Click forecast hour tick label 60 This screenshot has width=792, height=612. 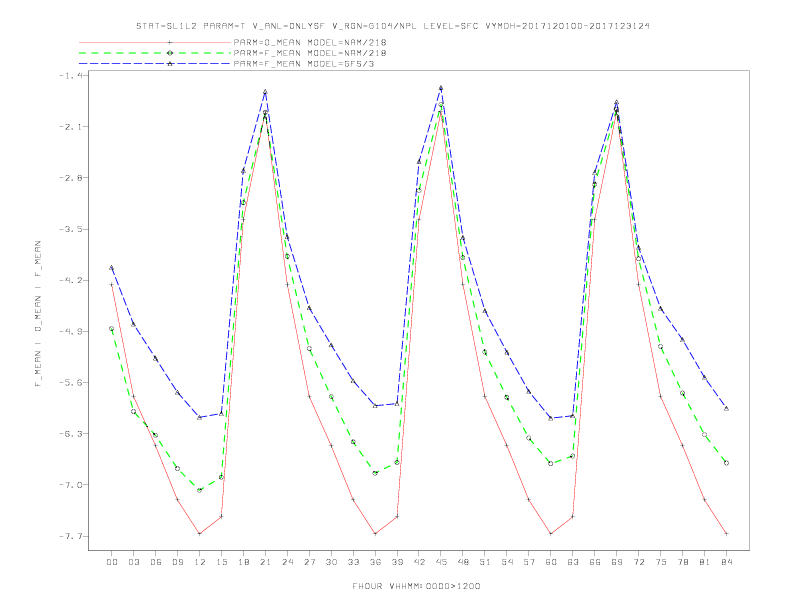click(551, 562)
